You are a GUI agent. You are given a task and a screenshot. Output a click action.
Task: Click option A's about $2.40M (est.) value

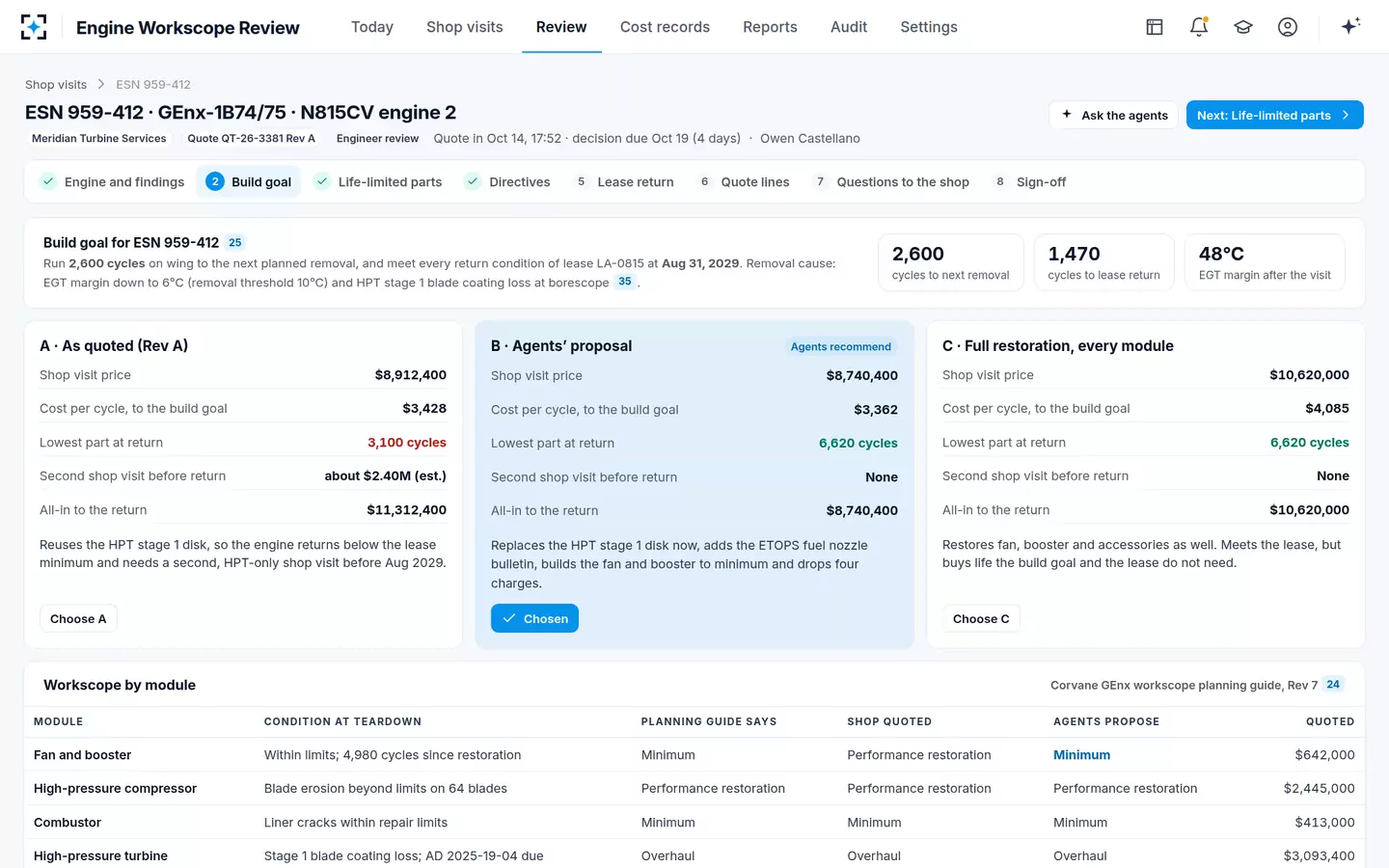(385, 475)
